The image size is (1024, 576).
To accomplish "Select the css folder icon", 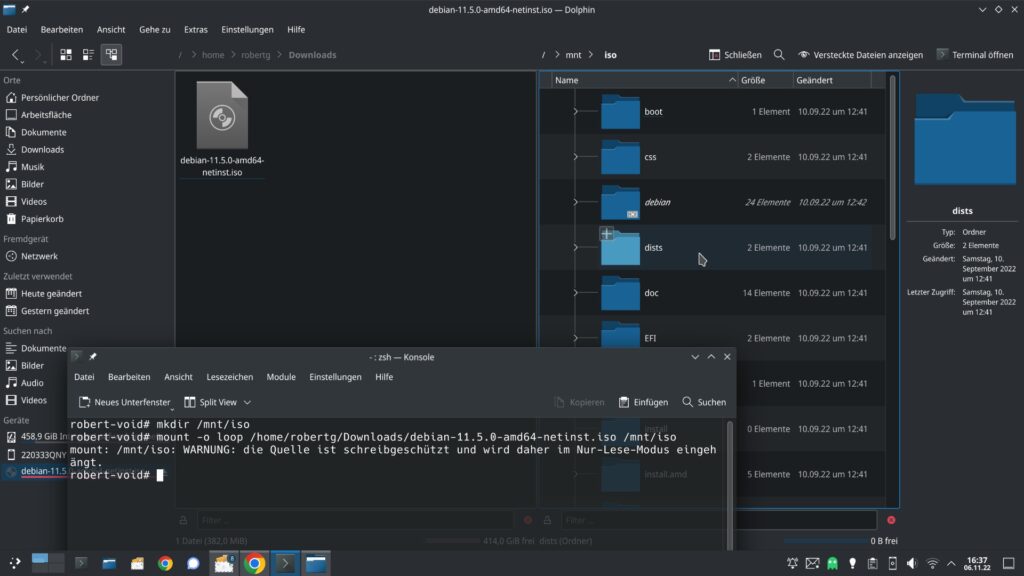I will pos(620,157).
